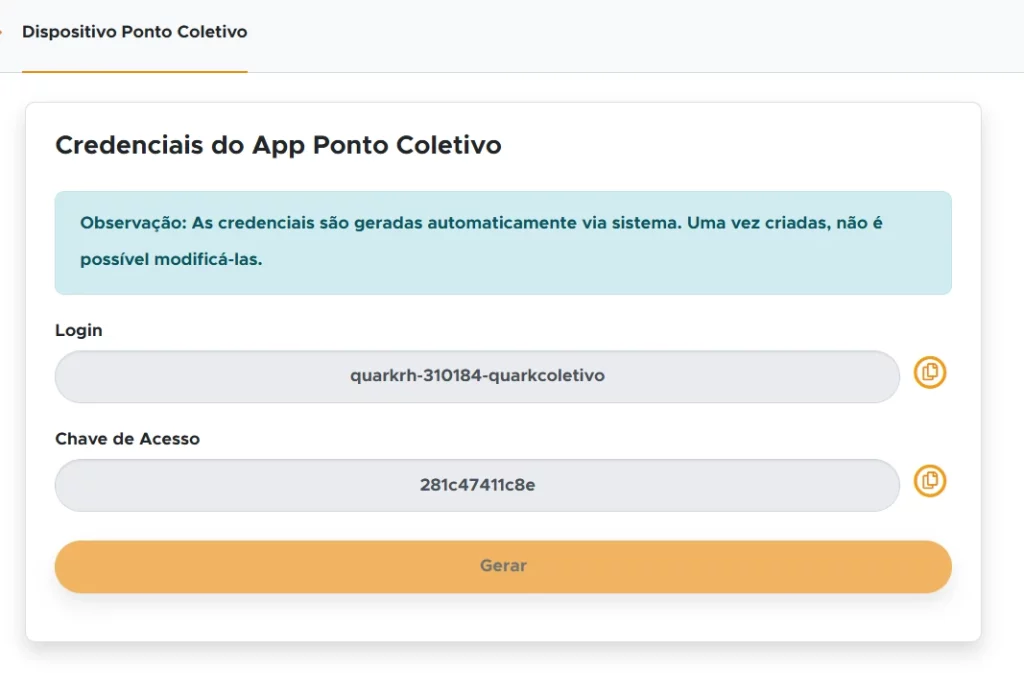
Task: Open the Dispositivo Ponto Coletivo tab
Action: [x=134, y=32]
